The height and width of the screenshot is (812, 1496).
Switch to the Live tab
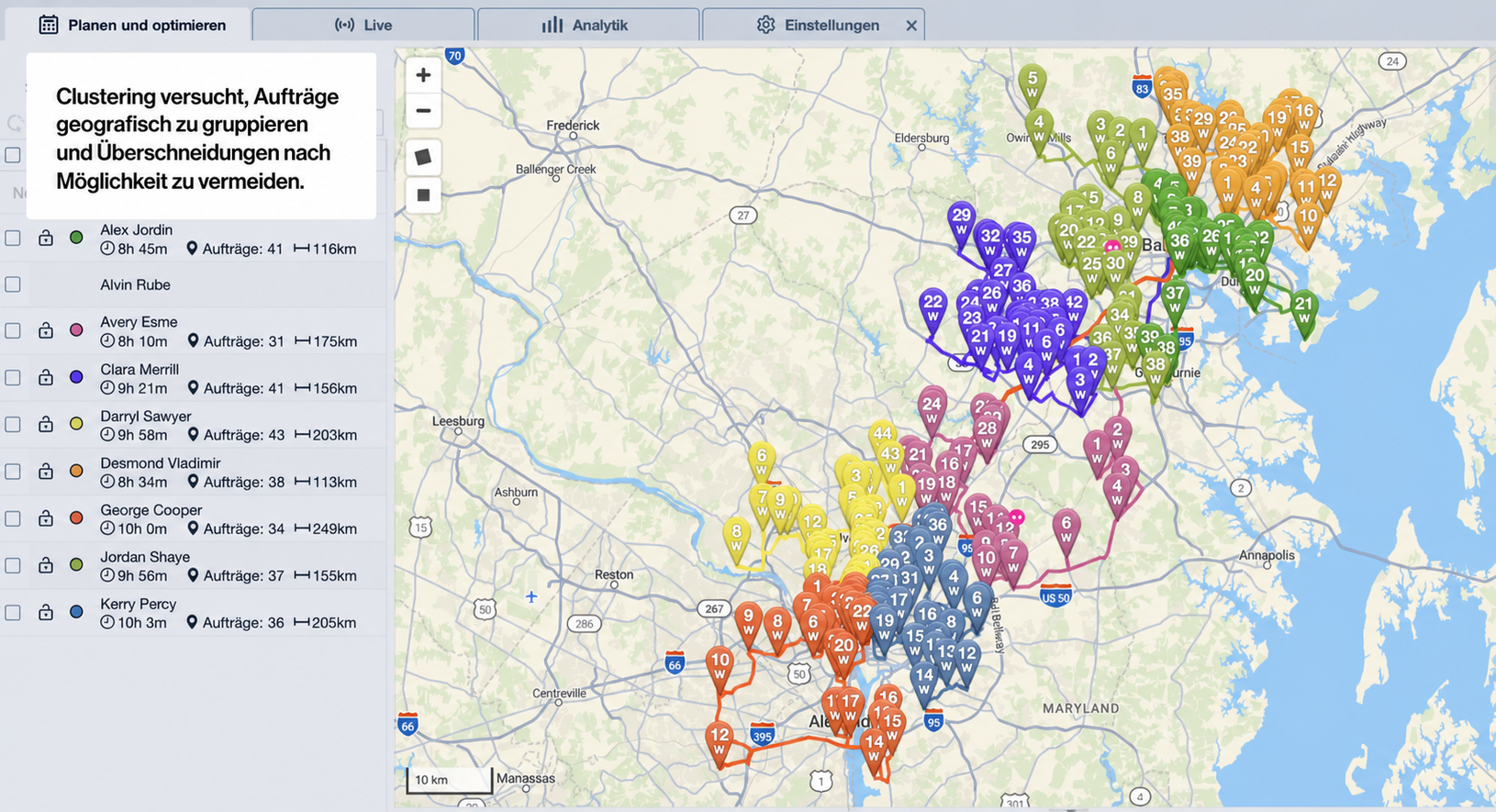[363, 25]
